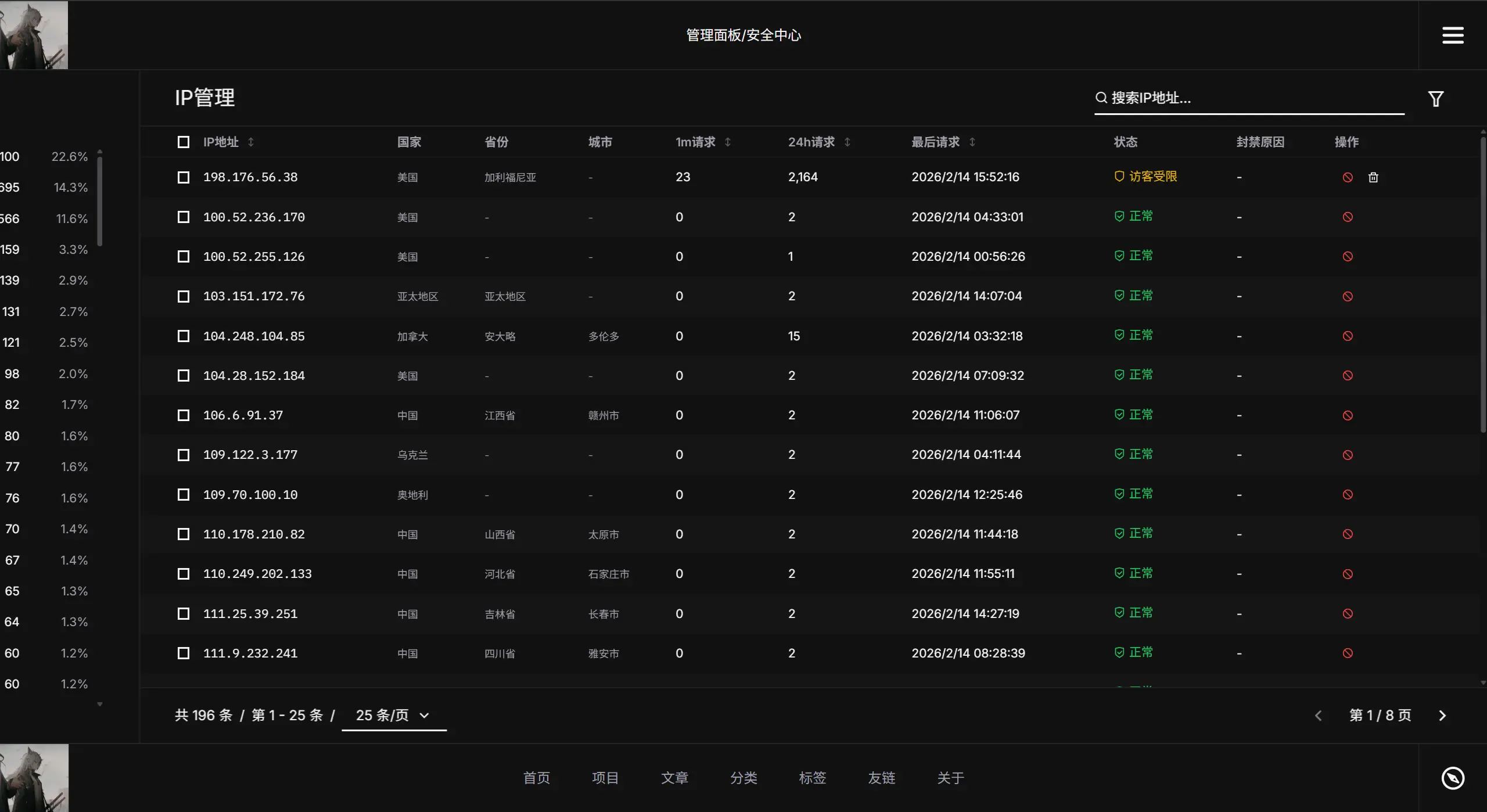Select checkbox for 106.6.91.37 row
The image size is (1487, 812).
point(184,415)
